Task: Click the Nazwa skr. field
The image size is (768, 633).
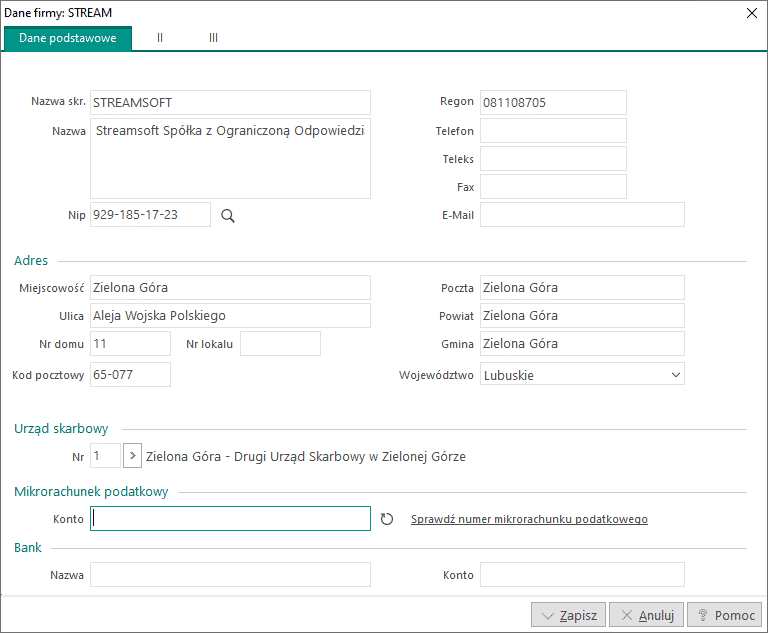Action: [x=230, y=102]
